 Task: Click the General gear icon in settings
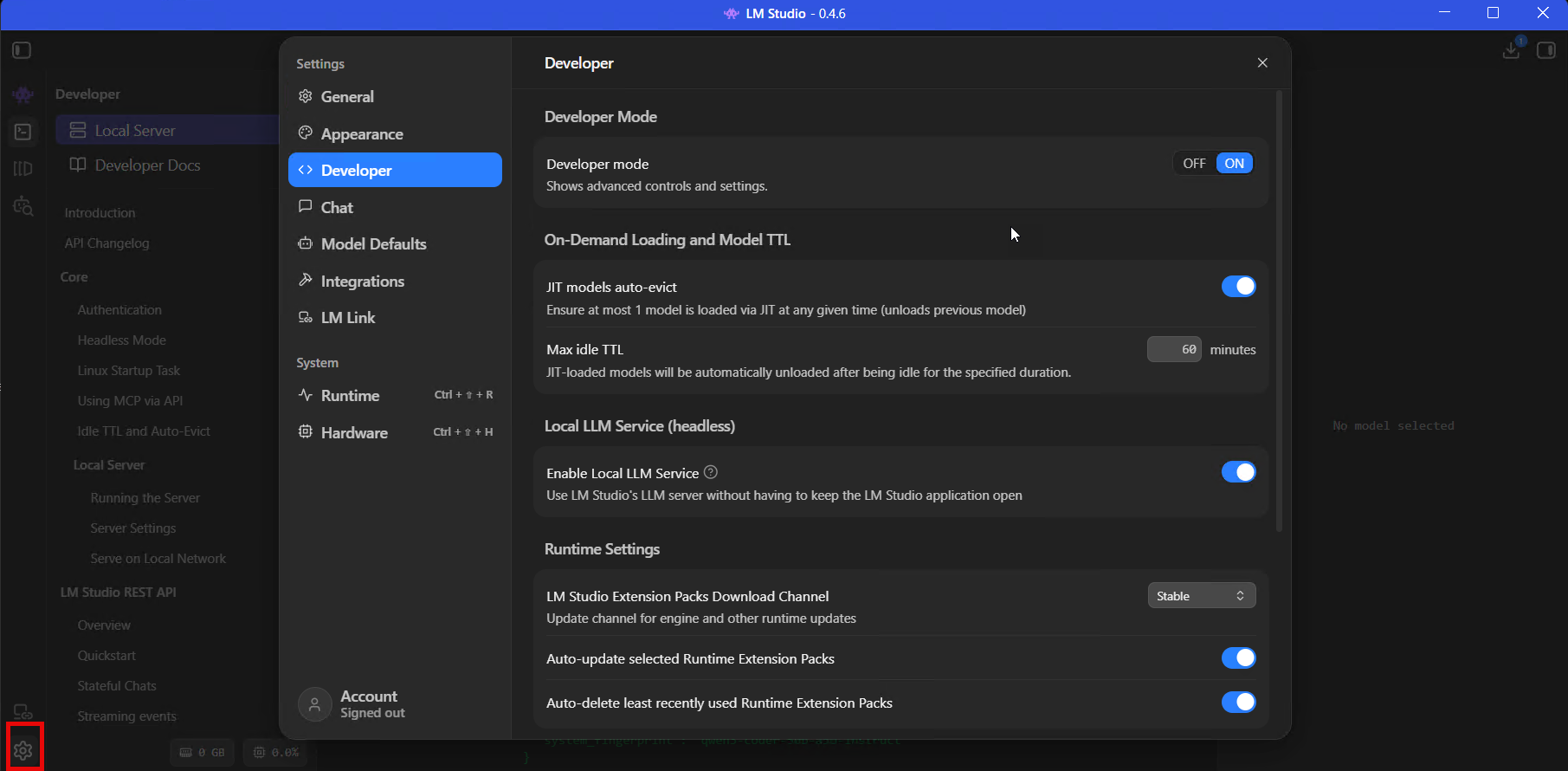coord(305,96)
